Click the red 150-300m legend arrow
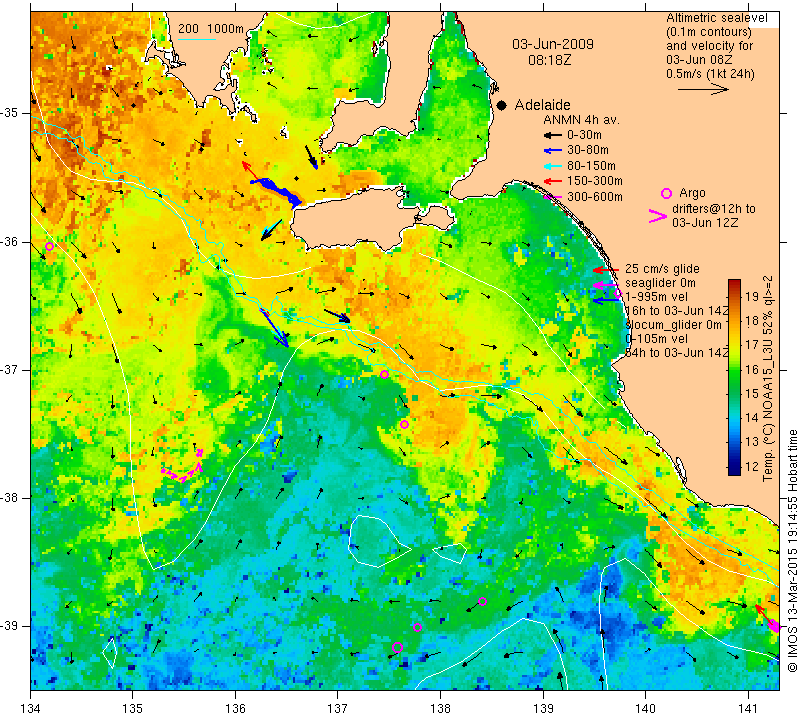This screenshot has height=720, width=800. click(552, 181)
